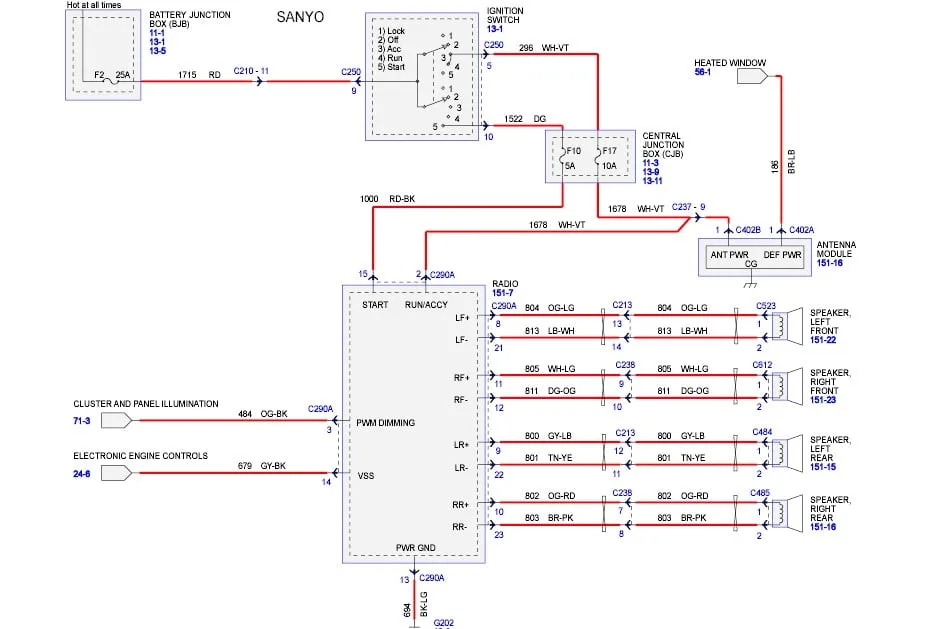Click the '296 WH-VT' wire label
The height and width of the screenshot is (629, 926).
(x=544, y=48)
